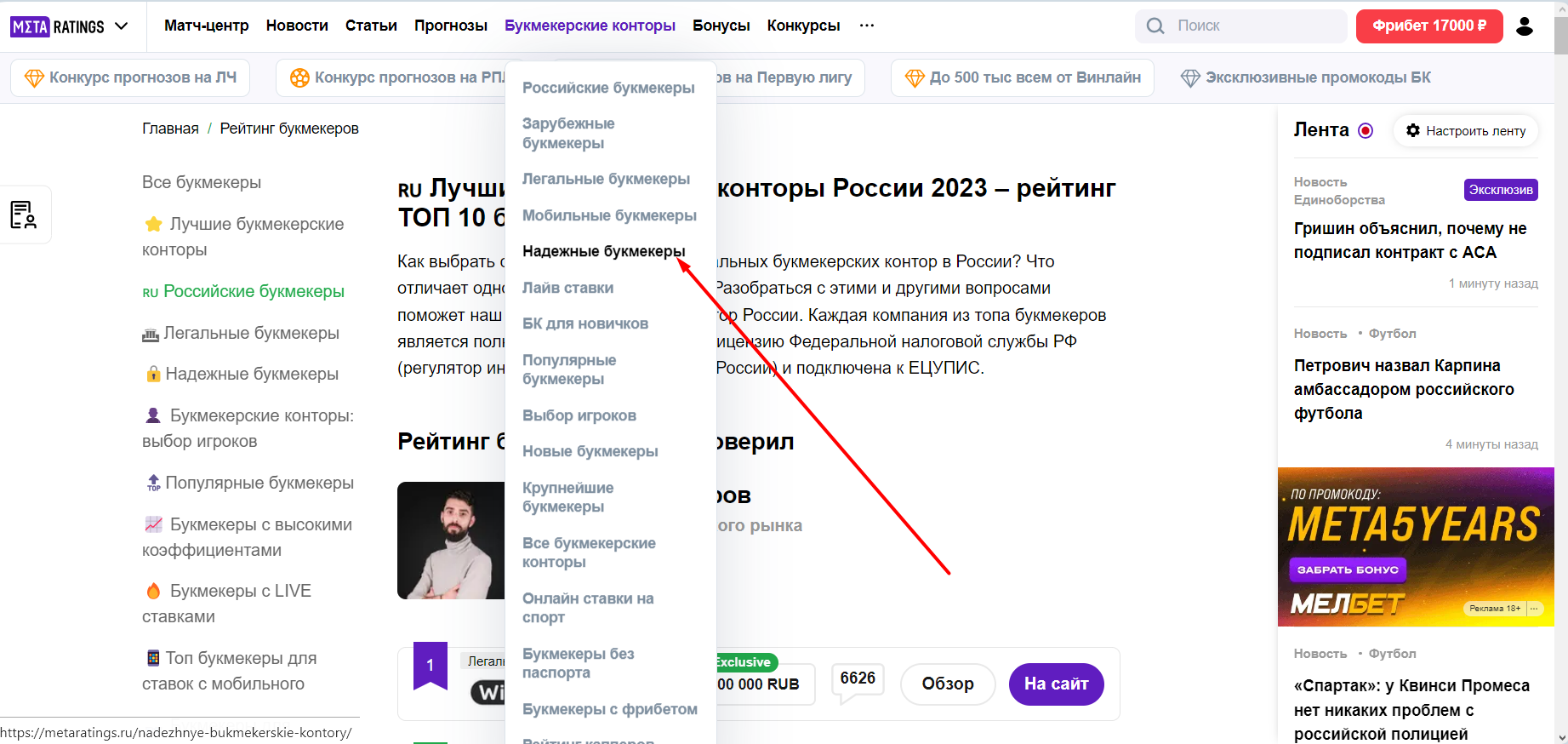Screen dimensions: 1568x744
Task: Click the fire icon beside Букмекеры с LIVE ставками
Action: pos(153,591)
